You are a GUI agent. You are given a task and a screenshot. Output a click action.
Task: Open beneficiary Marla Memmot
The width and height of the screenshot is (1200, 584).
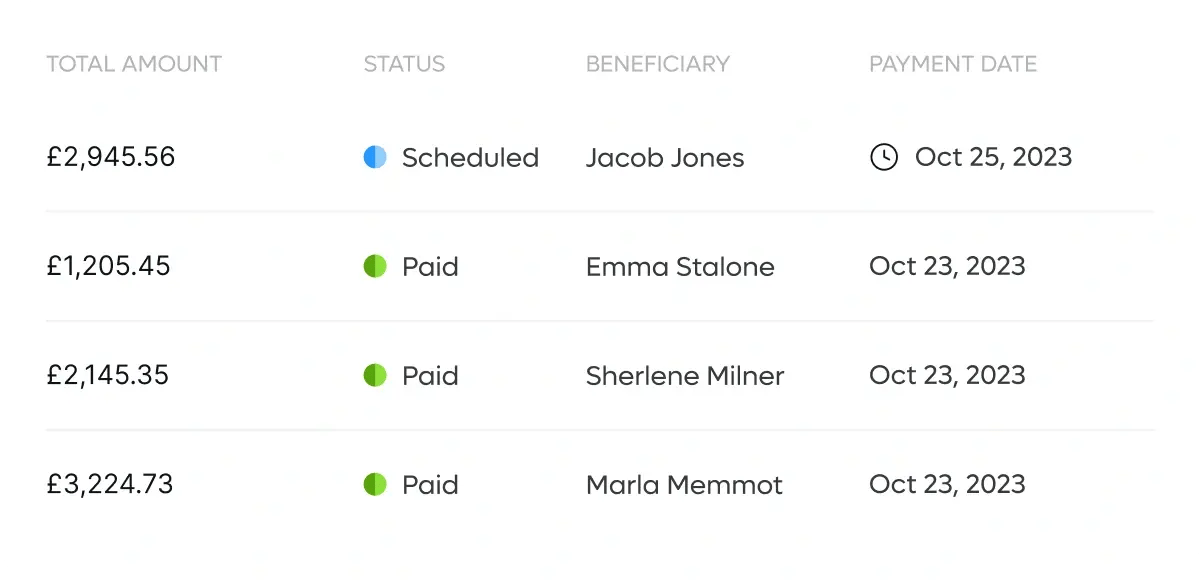click(684, 485)
